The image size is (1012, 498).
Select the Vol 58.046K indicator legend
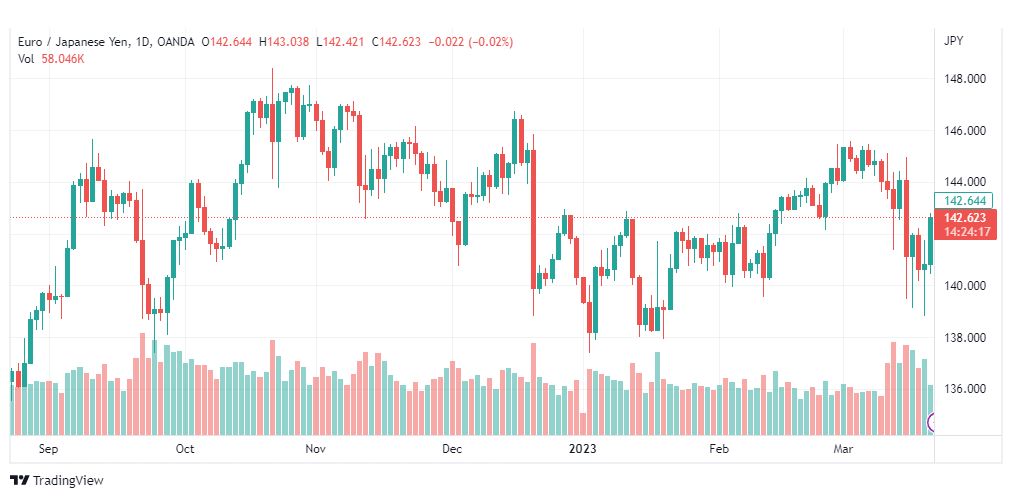tap(51, 59)
